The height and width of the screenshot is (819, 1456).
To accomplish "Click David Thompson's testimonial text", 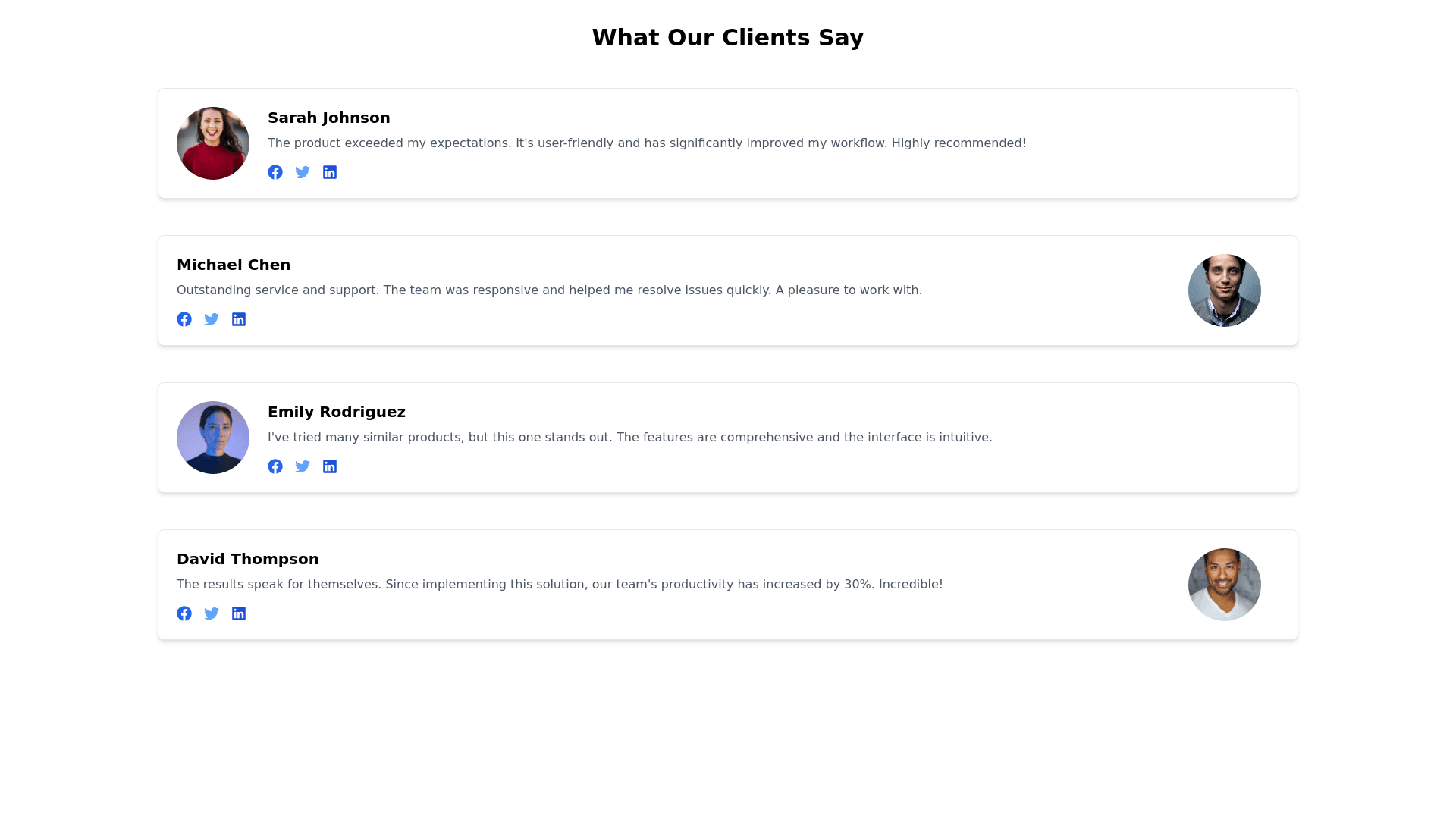I will click(x=559, y=585).
